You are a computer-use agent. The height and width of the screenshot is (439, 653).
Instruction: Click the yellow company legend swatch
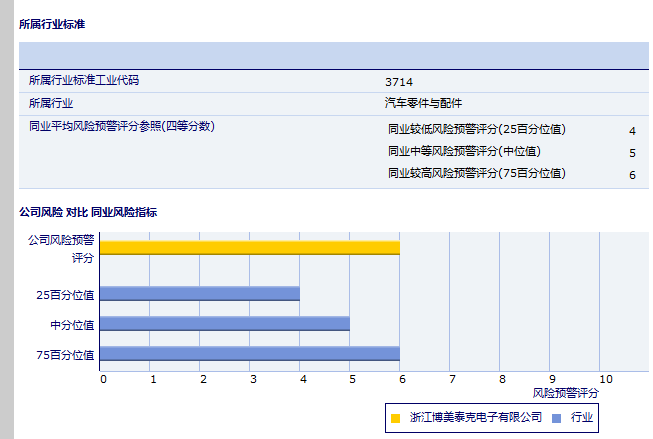click(395, 418)
